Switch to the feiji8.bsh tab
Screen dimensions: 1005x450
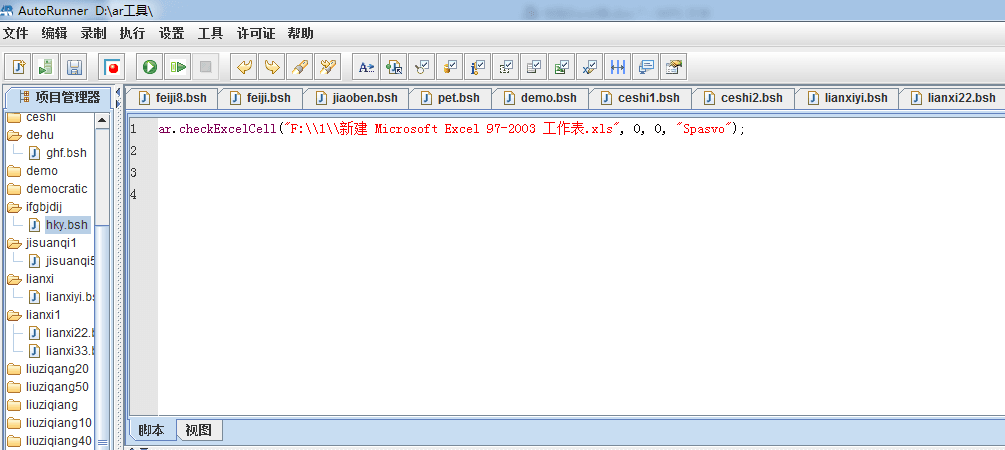tap(172, 98)
